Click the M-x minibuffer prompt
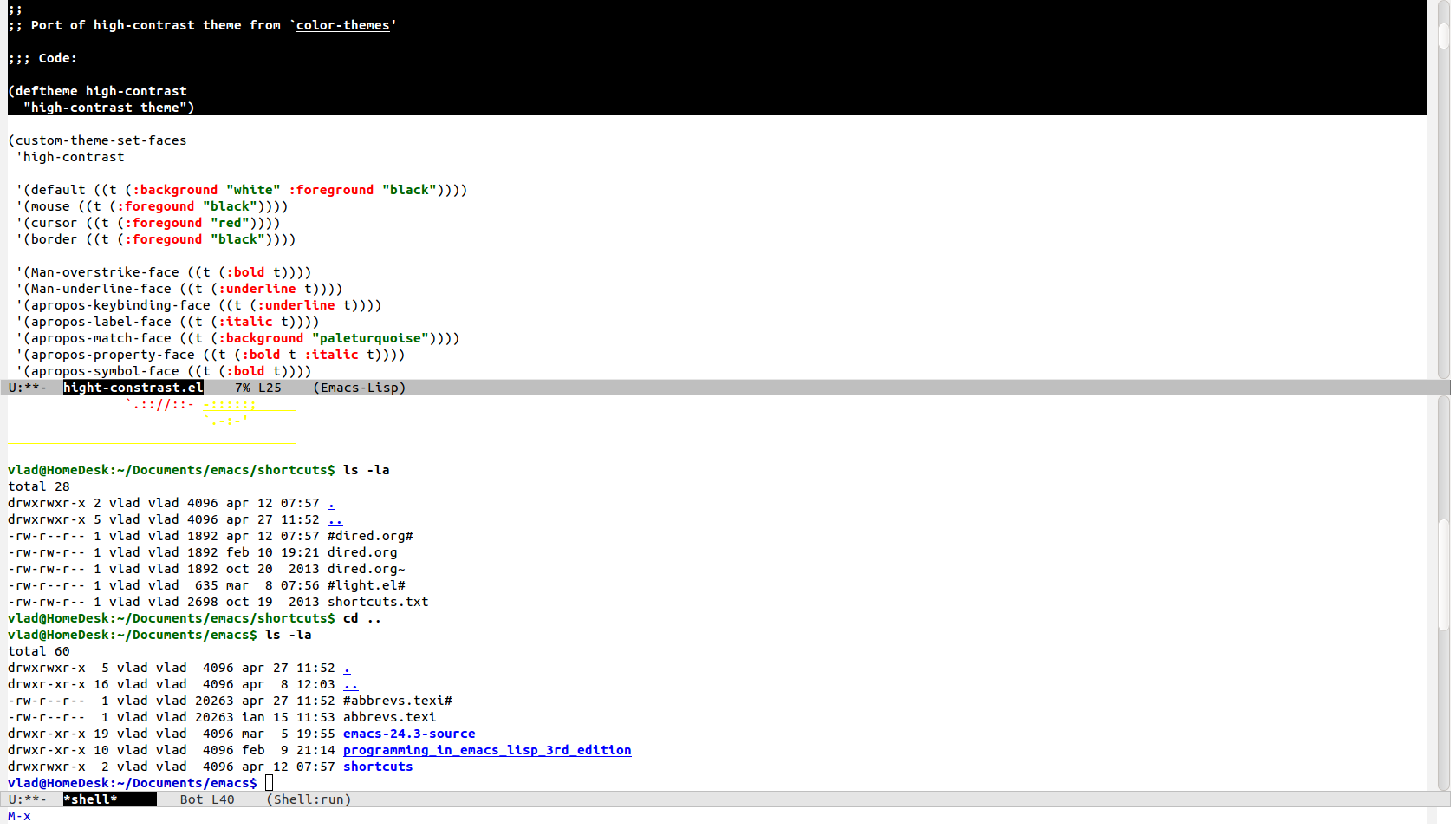 click(x=19, y=816)
